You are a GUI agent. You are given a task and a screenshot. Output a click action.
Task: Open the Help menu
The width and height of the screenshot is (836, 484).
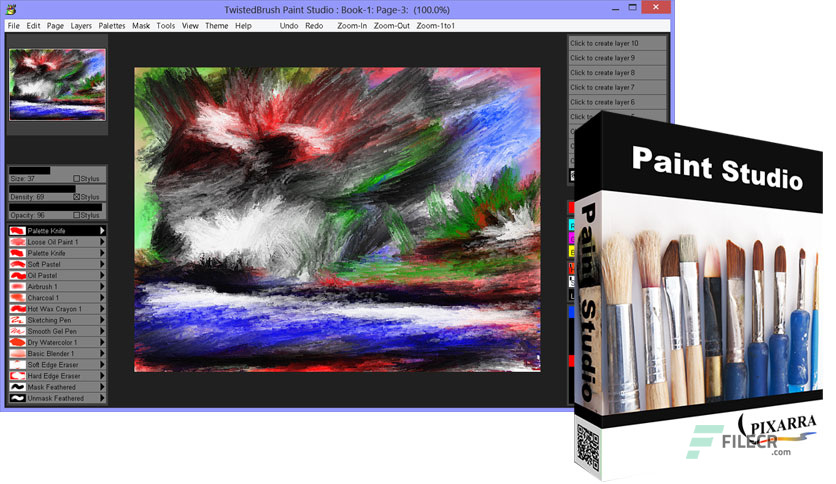click(x=243, y=26)
